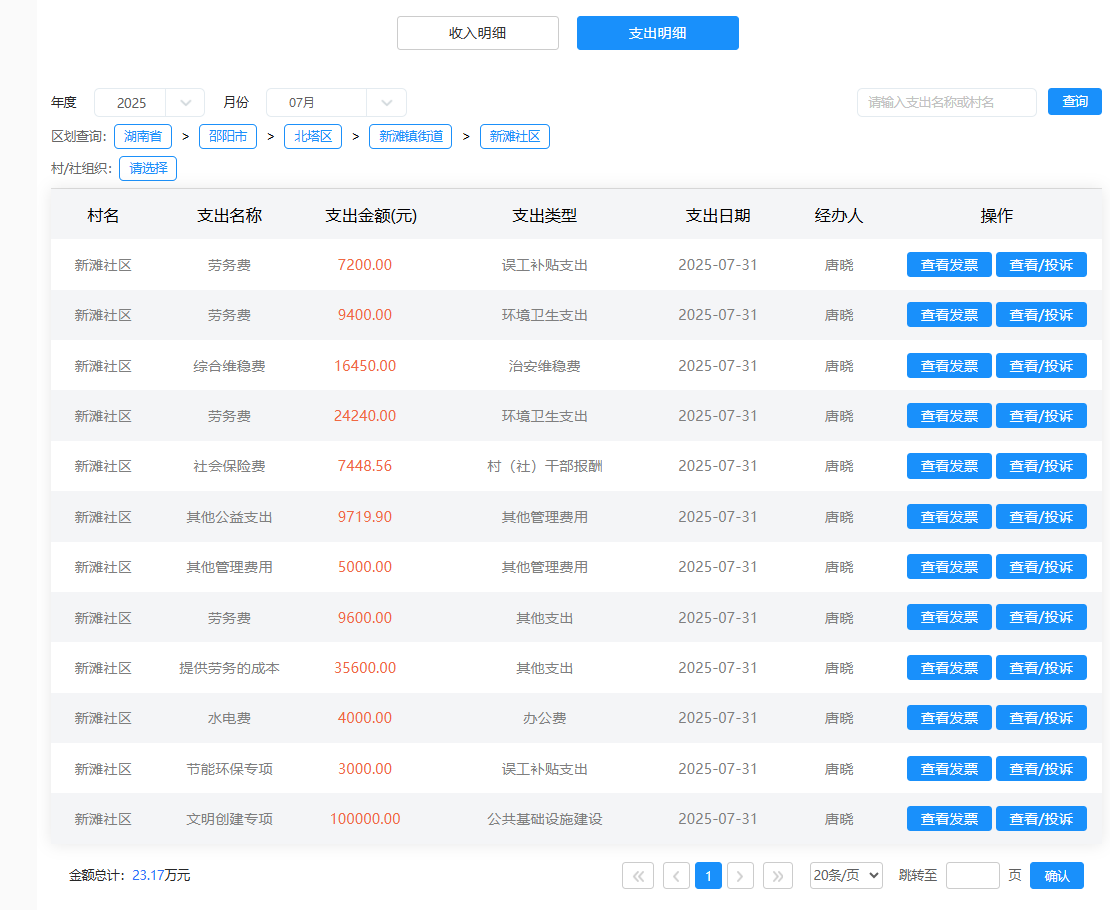Click the 新滩镇街道 region tag

[410, 137]
